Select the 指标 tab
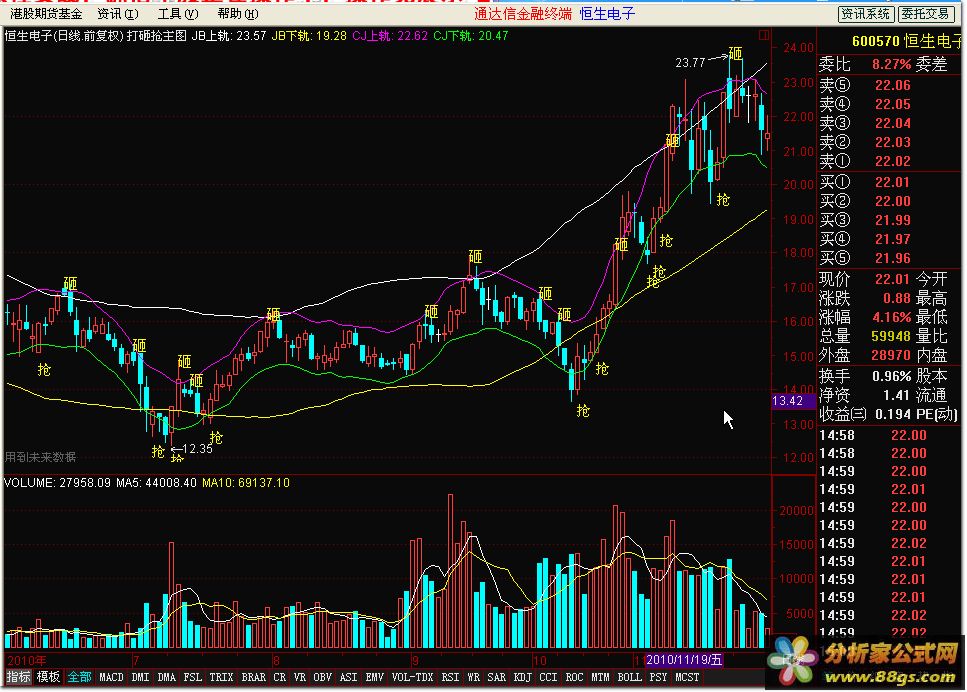 click(18, 677)
